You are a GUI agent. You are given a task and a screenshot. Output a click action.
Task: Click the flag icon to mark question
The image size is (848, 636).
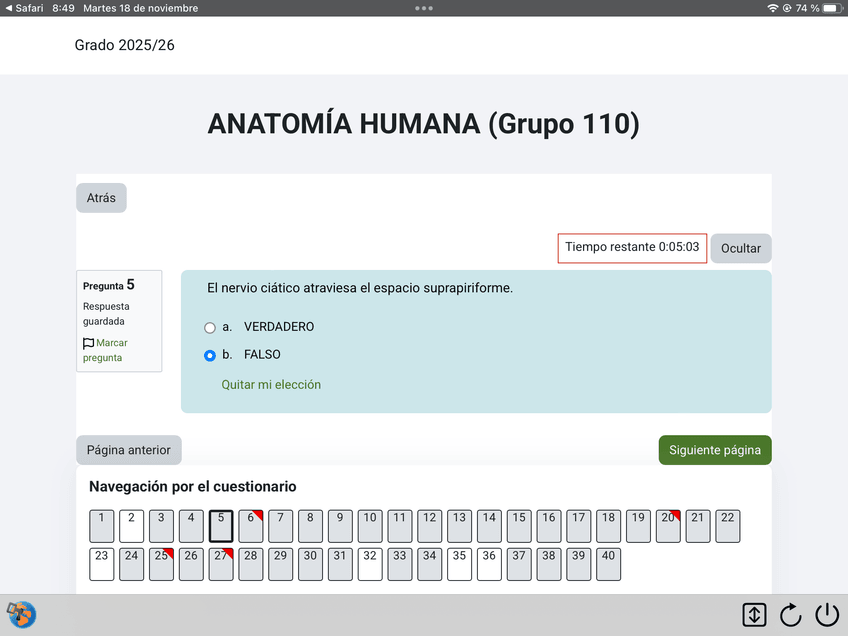tap(89, 343)
